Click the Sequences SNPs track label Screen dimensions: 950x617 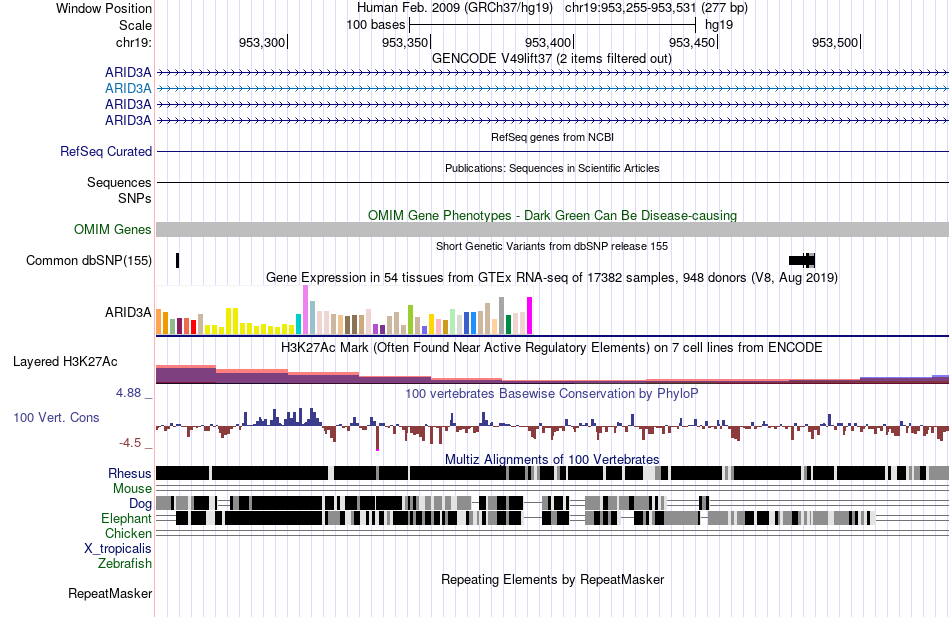[119, 190]
